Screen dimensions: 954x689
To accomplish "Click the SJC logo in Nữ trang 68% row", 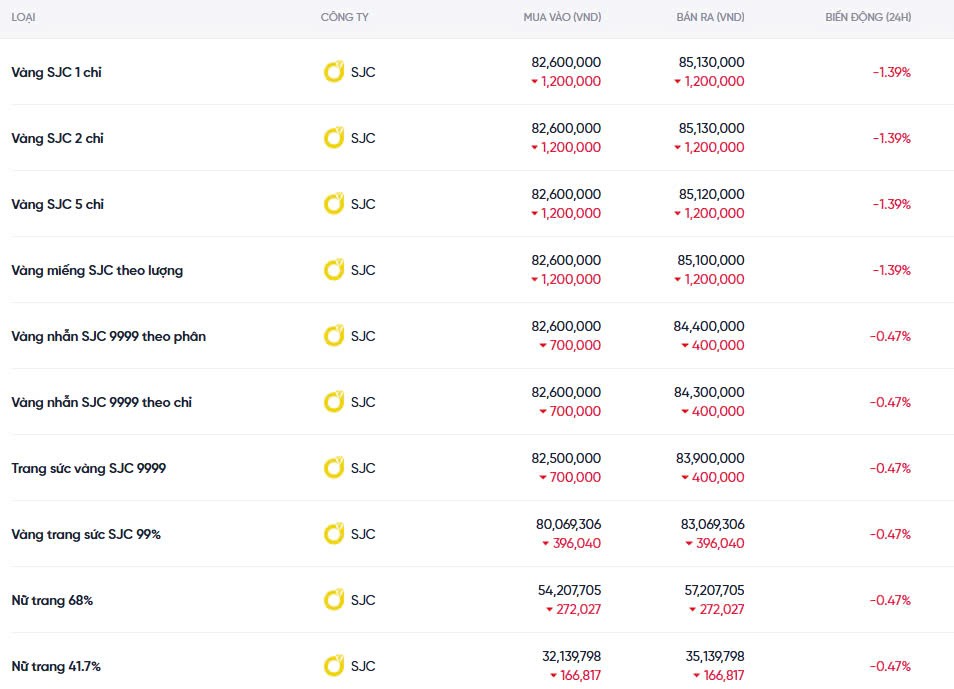I will [x=334, y=600].
